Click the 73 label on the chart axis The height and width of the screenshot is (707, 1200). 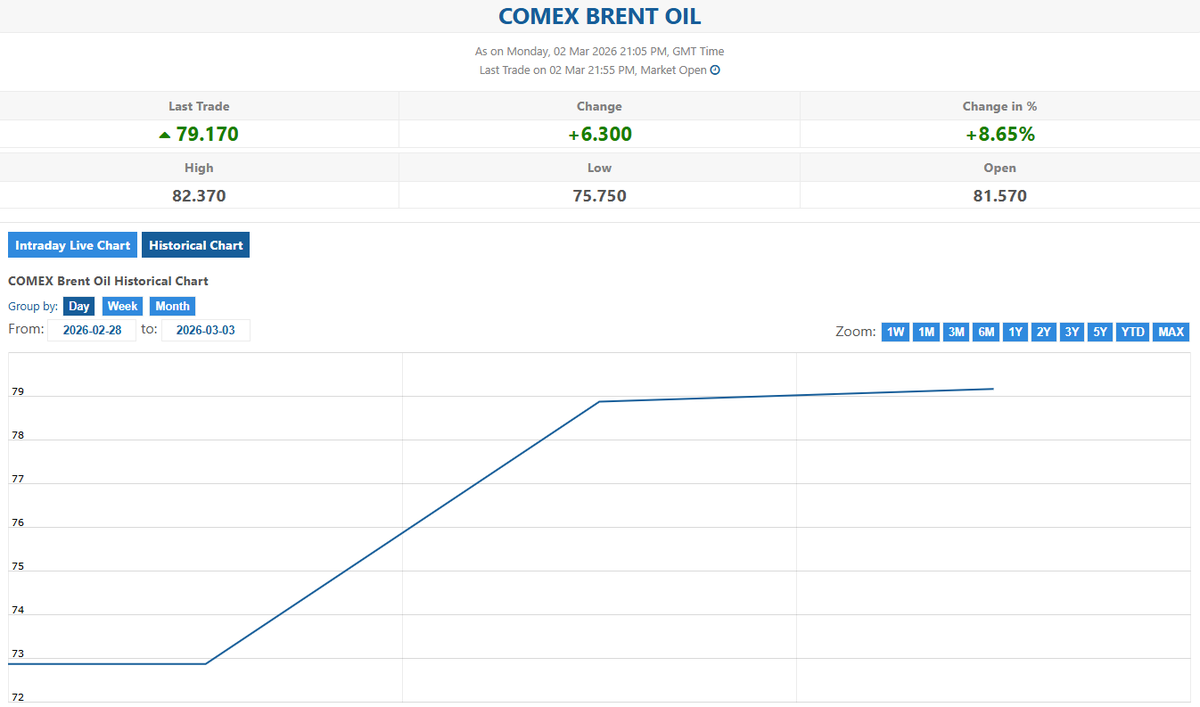tap(17, 654)
